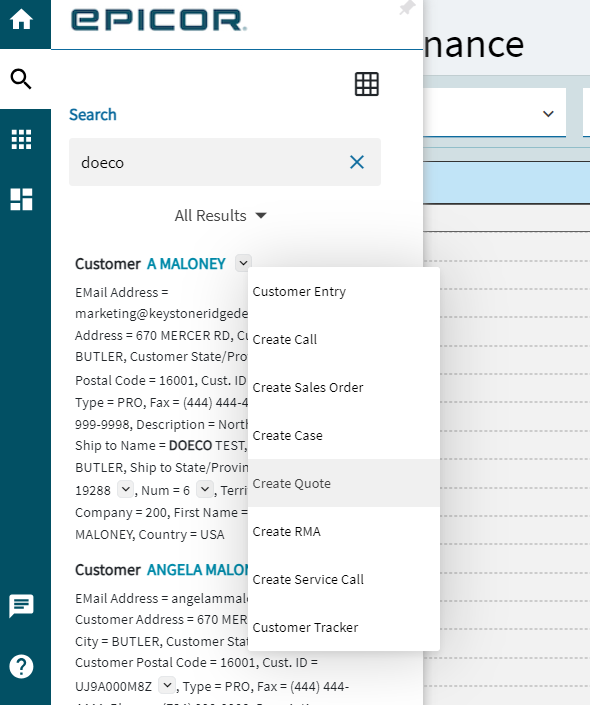Open chevron next to 19288
The image size is (590, 705).
125,489
